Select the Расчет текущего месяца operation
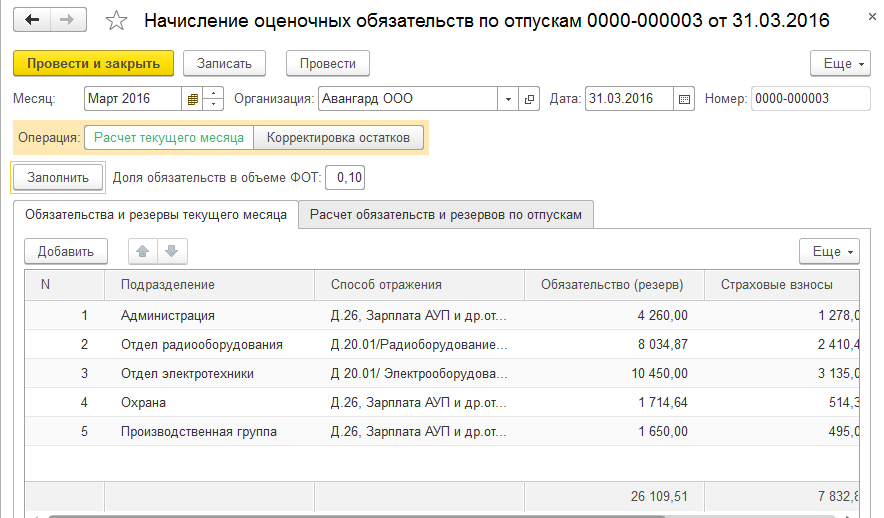This screenshot has height=518, width=884. click(169, 138)
